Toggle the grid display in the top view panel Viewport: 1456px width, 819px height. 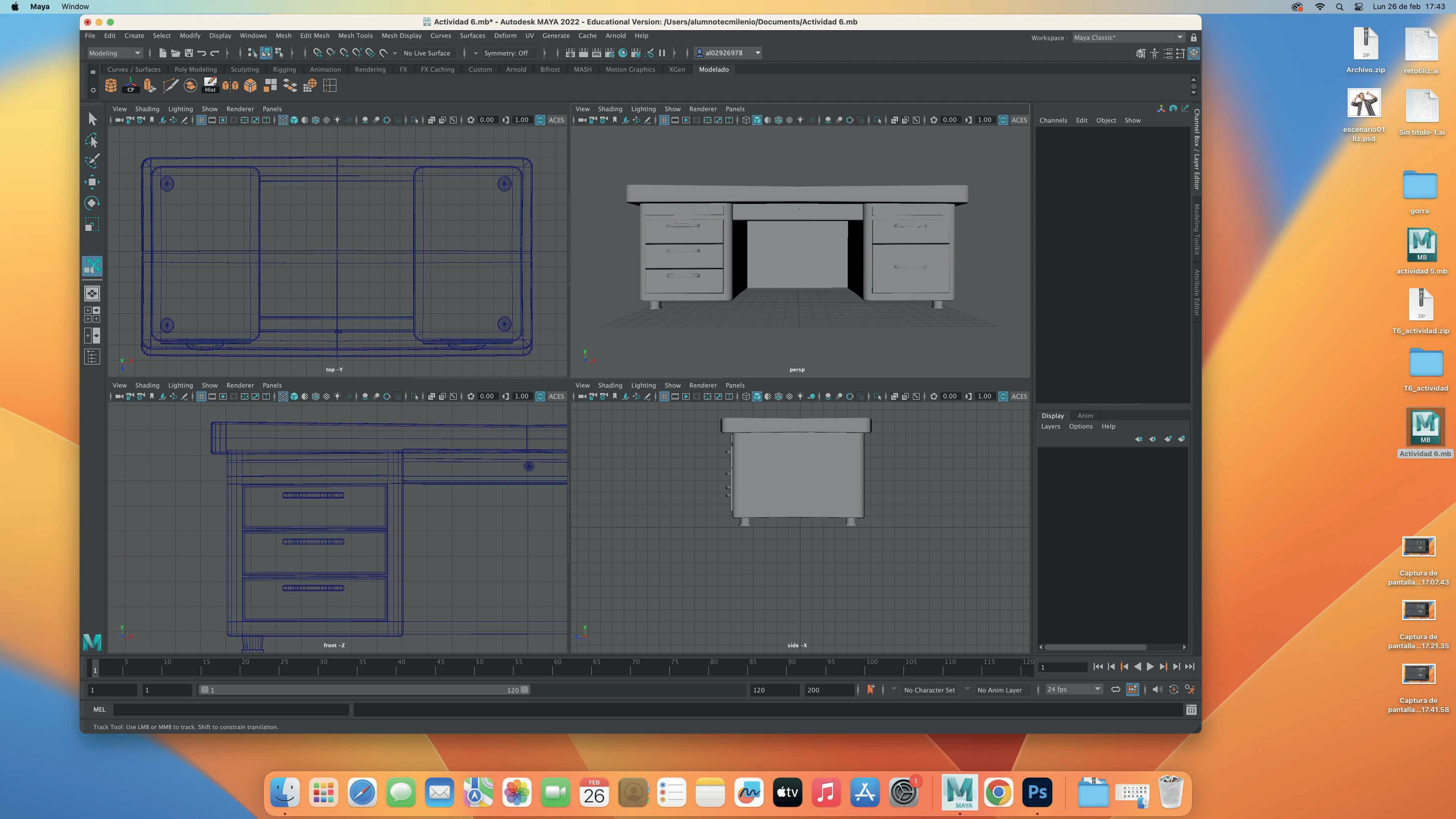(201, 120)
